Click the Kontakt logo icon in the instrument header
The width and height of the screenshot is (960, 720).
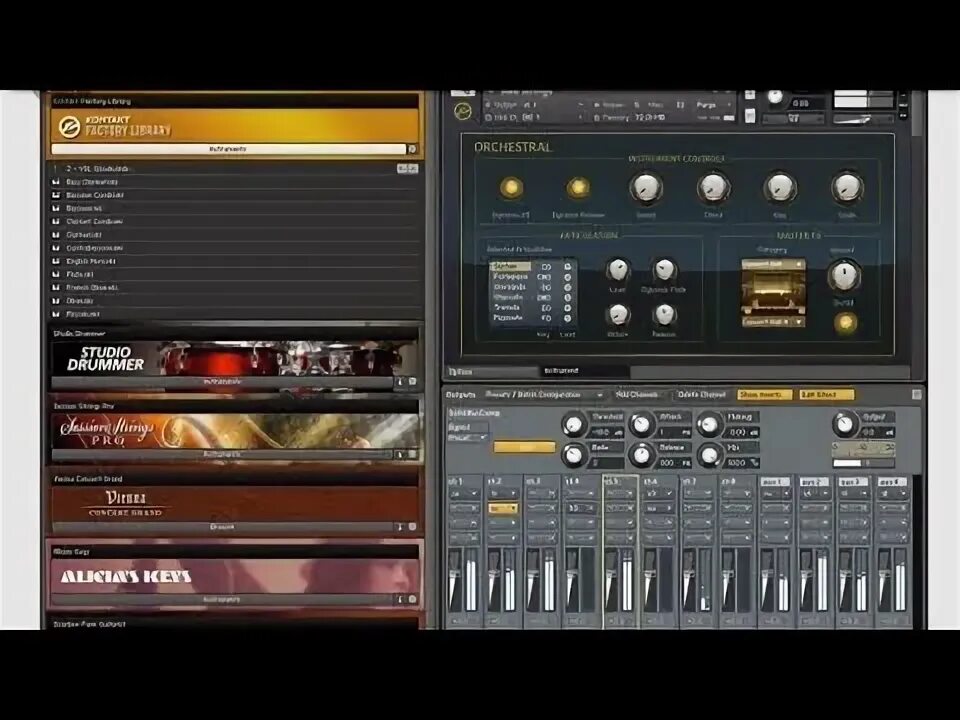pos(463,111)
